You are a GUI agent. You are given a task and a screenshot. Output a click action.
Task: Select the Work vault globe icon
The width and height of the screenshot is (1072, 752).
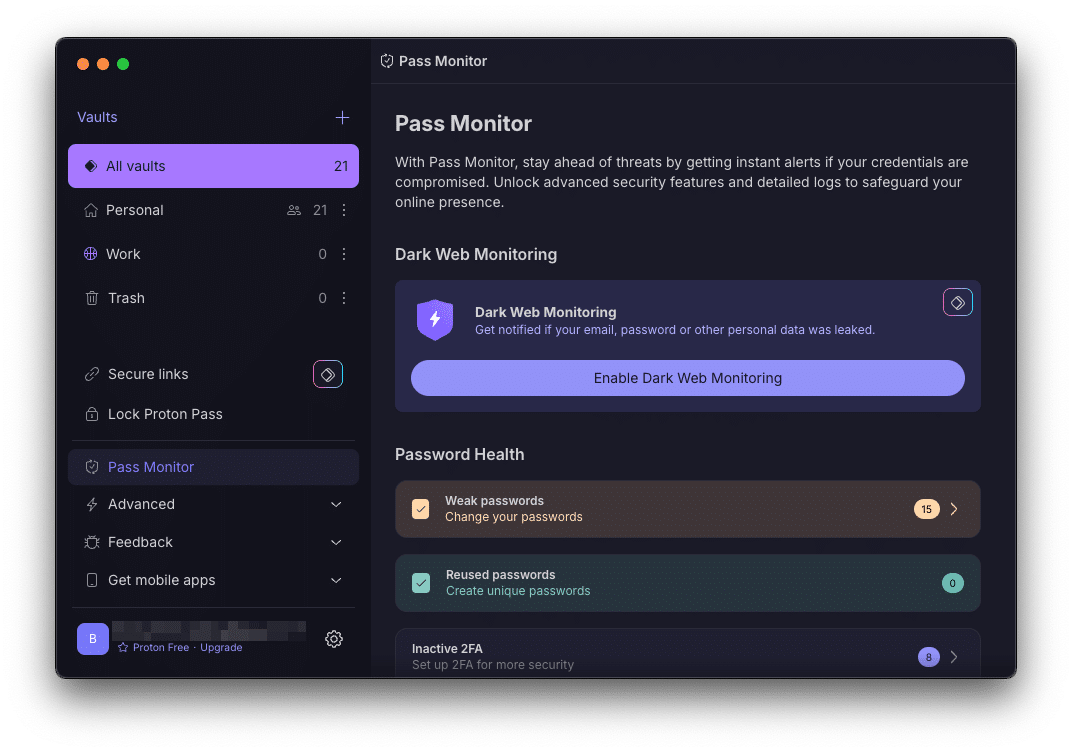point(91,254)
